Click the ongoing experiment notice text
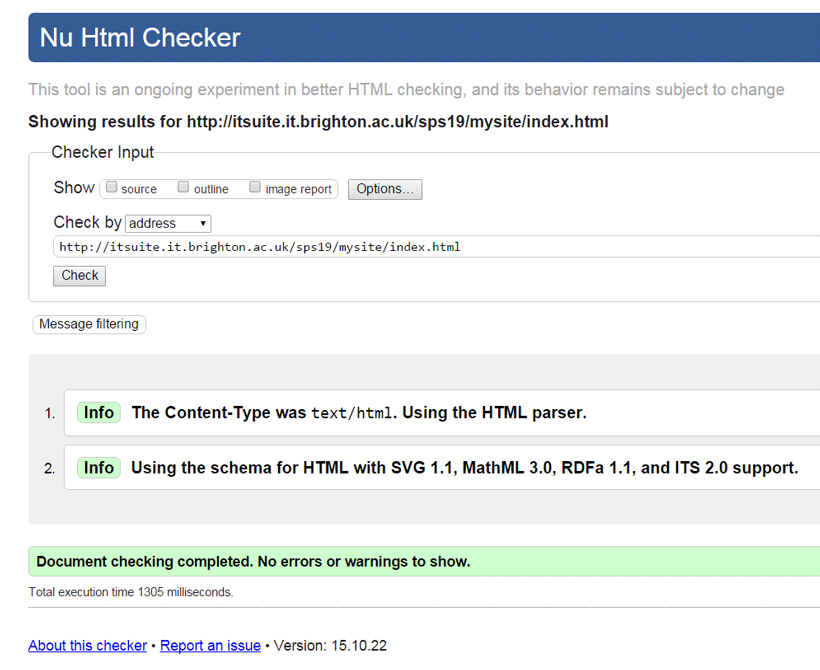Screen dimensions: 820x670 [406, 89]
